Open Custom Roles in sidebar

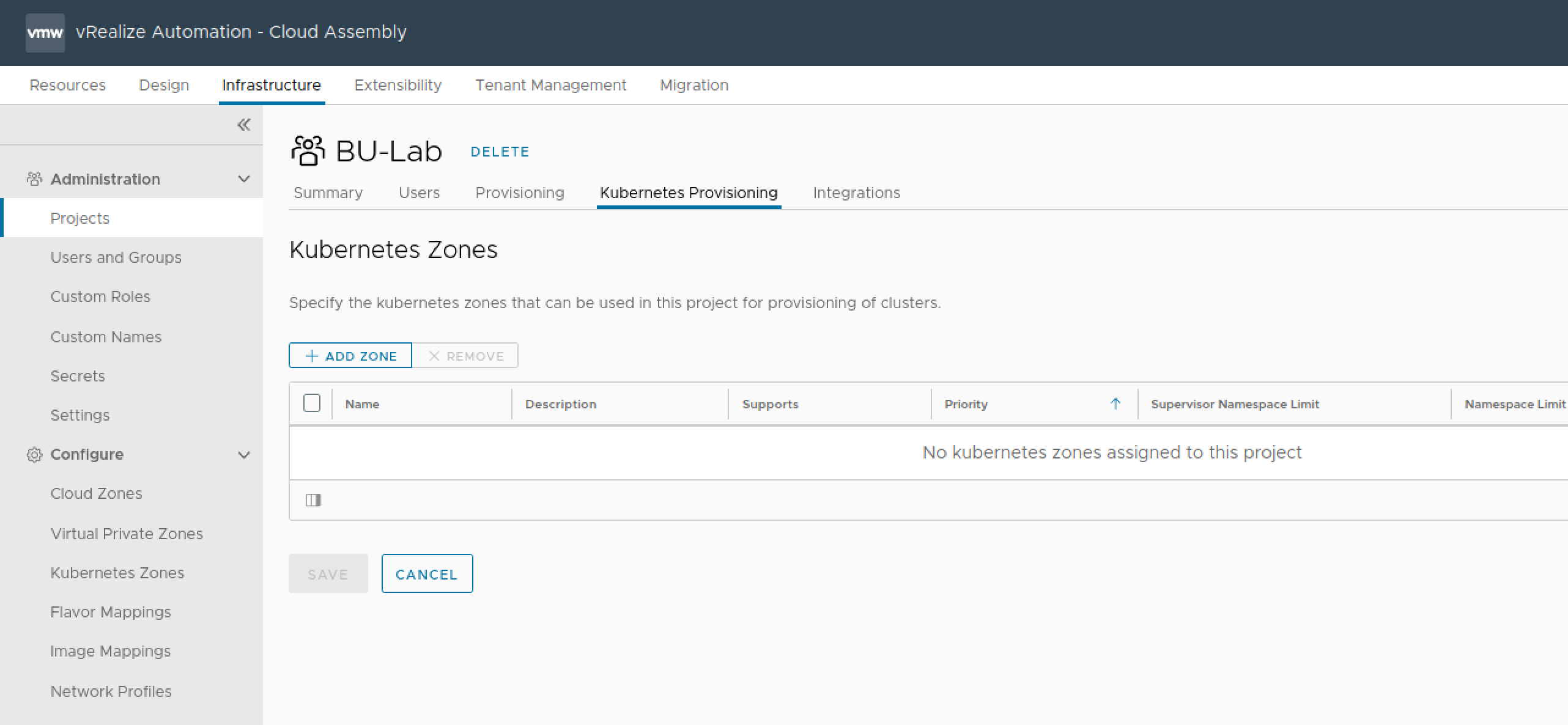pyautogui.click(x=100, y=296)
